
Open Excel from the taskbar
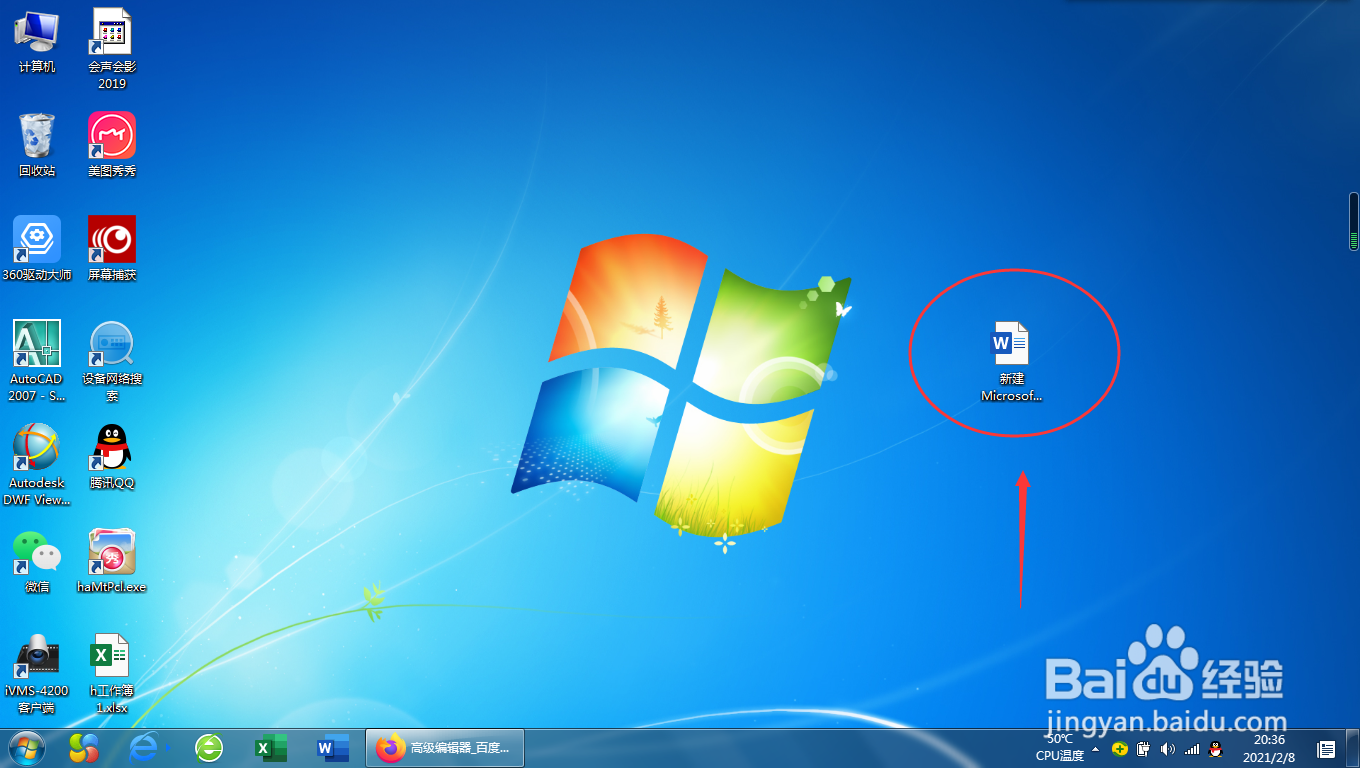pos(271,748)
